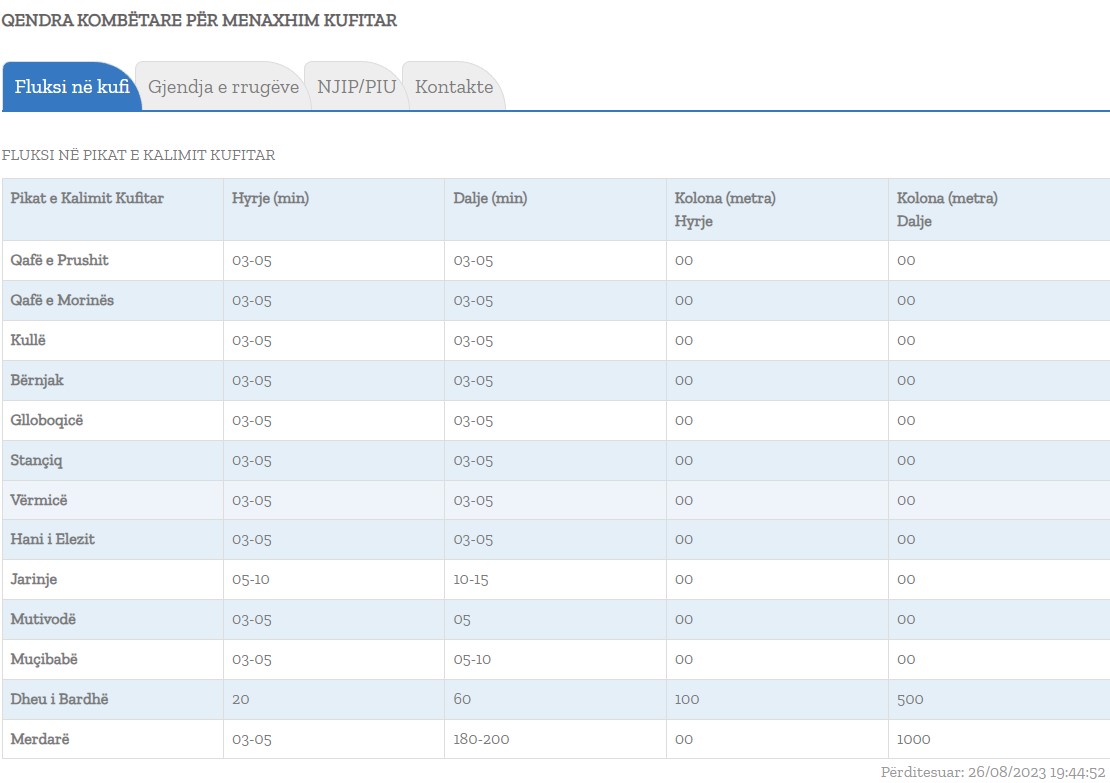Screen dimensions: 1110x783
Task: Click the Përditesuar timestamp text
Action: coord(992,772)
